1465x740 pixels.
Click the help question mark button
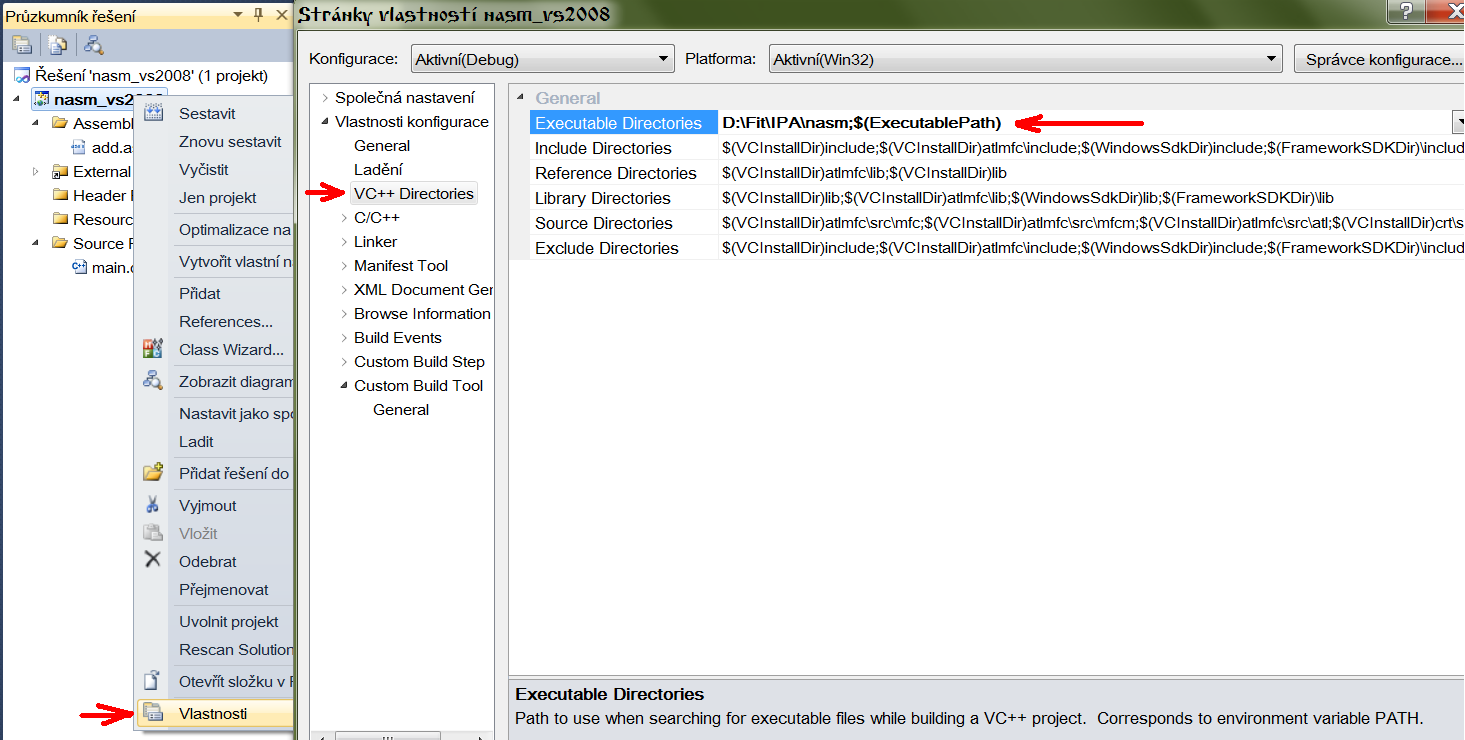[x=1407, y=11]
